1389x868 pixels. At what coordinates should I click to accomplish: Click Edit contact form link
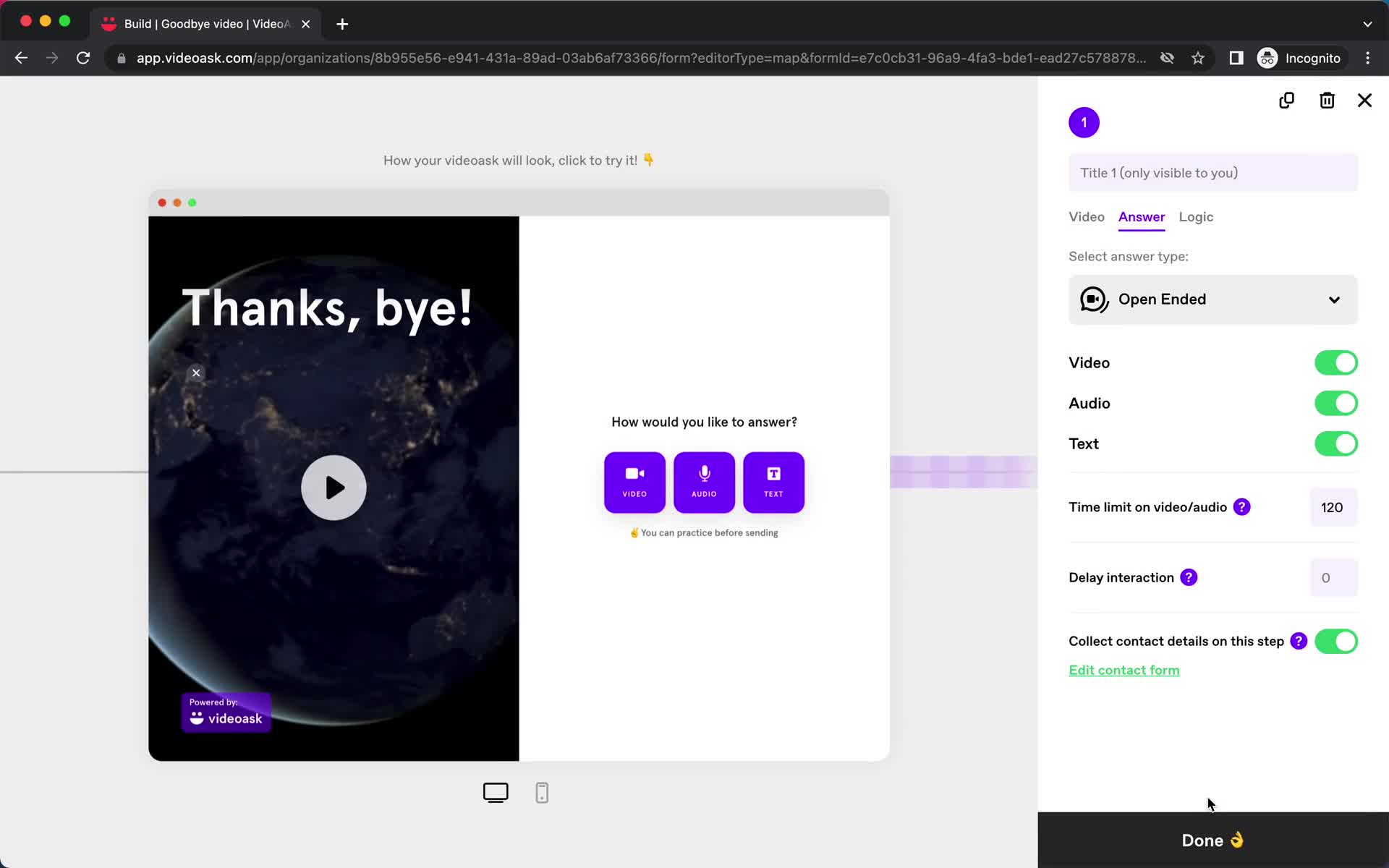click(x=1124, y=670)
